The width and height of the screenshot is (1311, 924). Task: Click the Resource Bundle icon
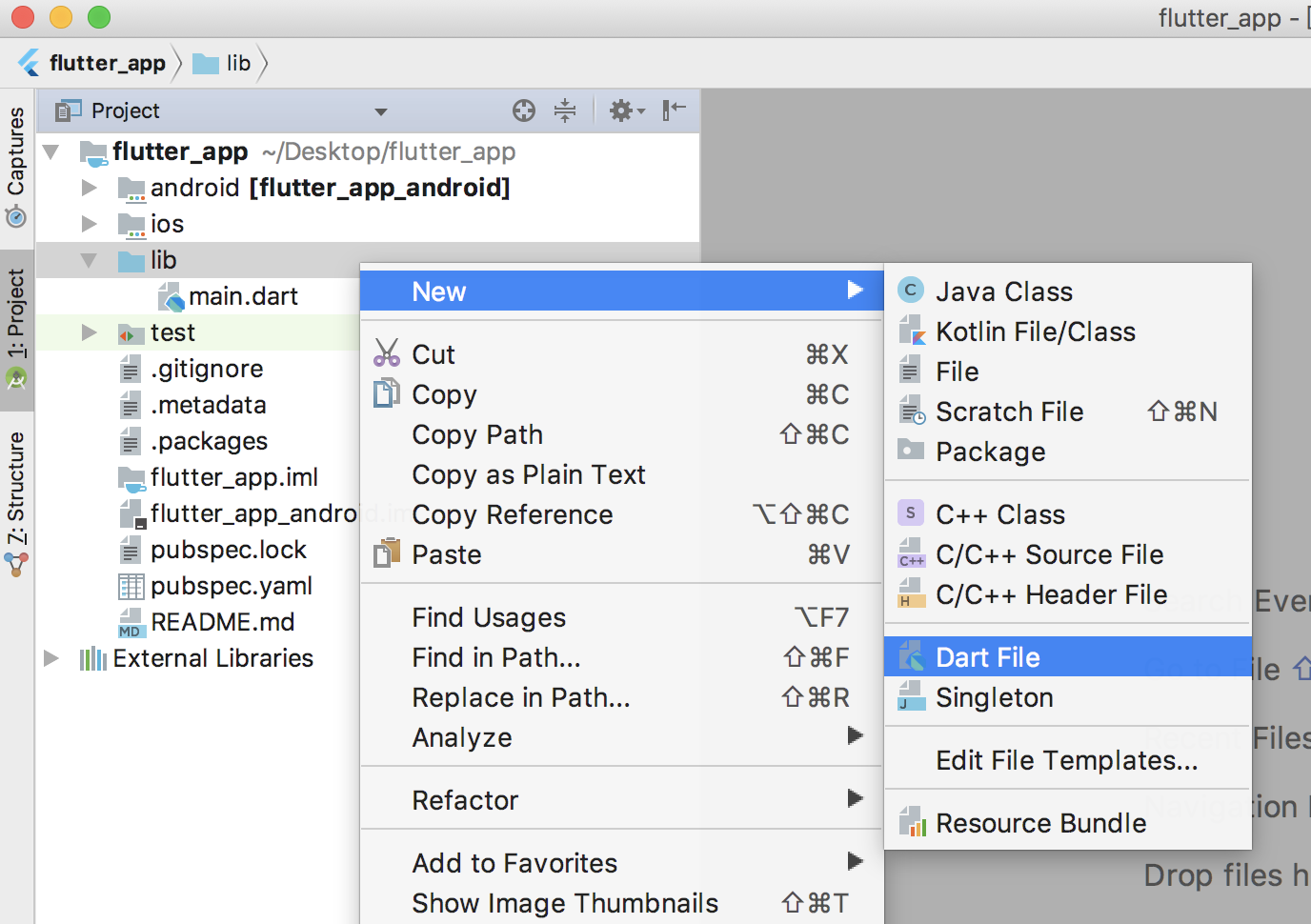click(x=912, y=821)
